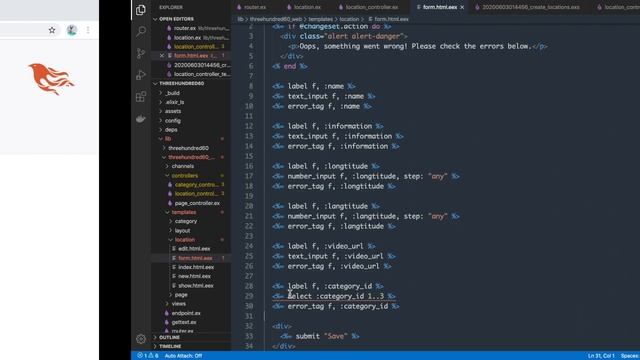The image size is (640, 360).
Task: Close the form.html.eex editor tab
Action: pyautogui.click(x=462, y=7)
